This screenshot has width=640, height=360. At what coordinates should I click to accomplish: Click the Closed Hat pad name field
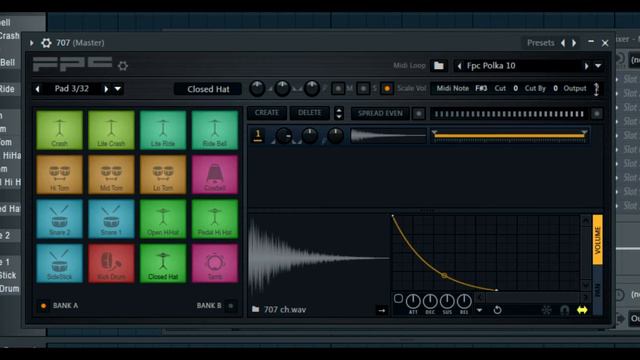(x=208, y=89)
